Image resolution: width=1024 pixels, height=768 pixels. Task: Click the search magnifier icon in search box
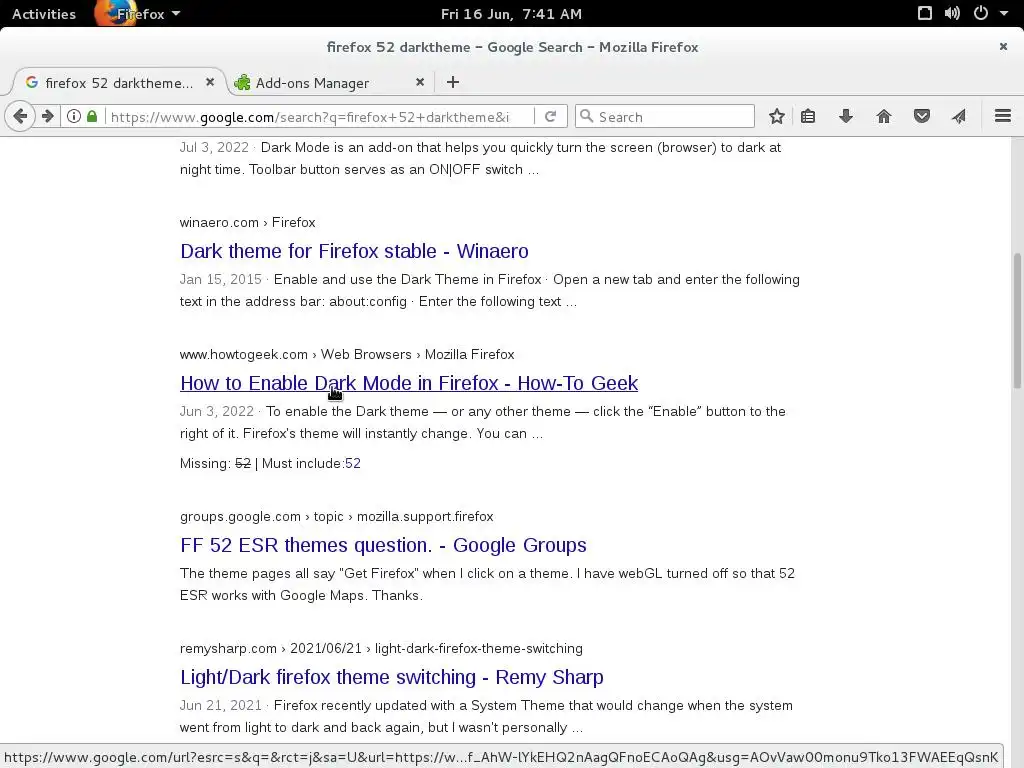click(x=586, y=116)
